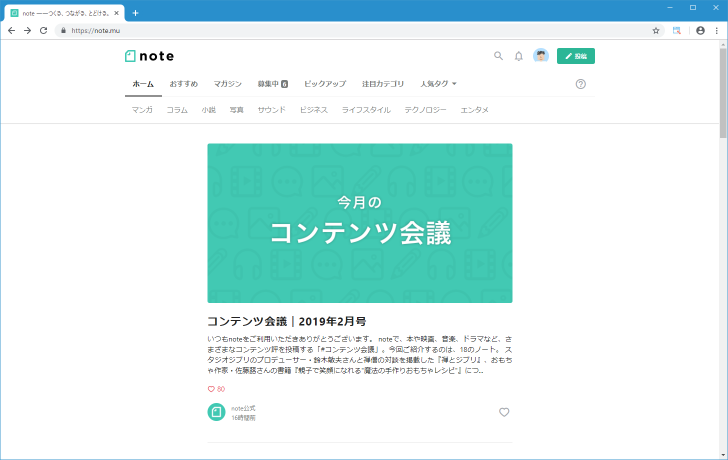The height and width of the screenshot is (460, 728).
Task: Expand the 人気タグ dropdown
Action: pos(438,84)
